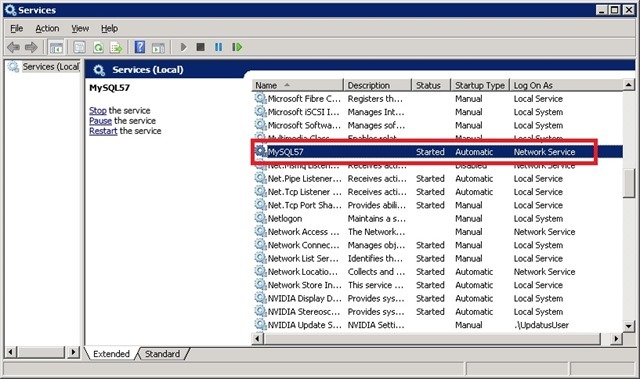Toggle Show/Hide Action Pane icon
640x379 pixels.
point(158,48)
